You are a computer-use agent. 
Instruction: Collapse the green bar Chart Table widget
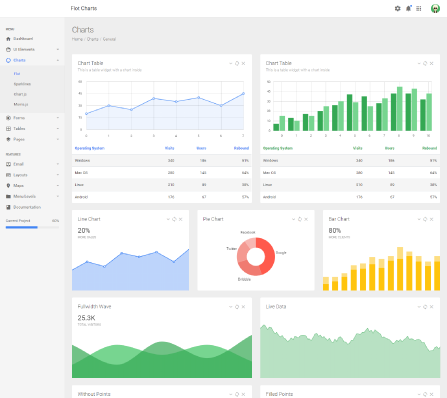[419, 63]
